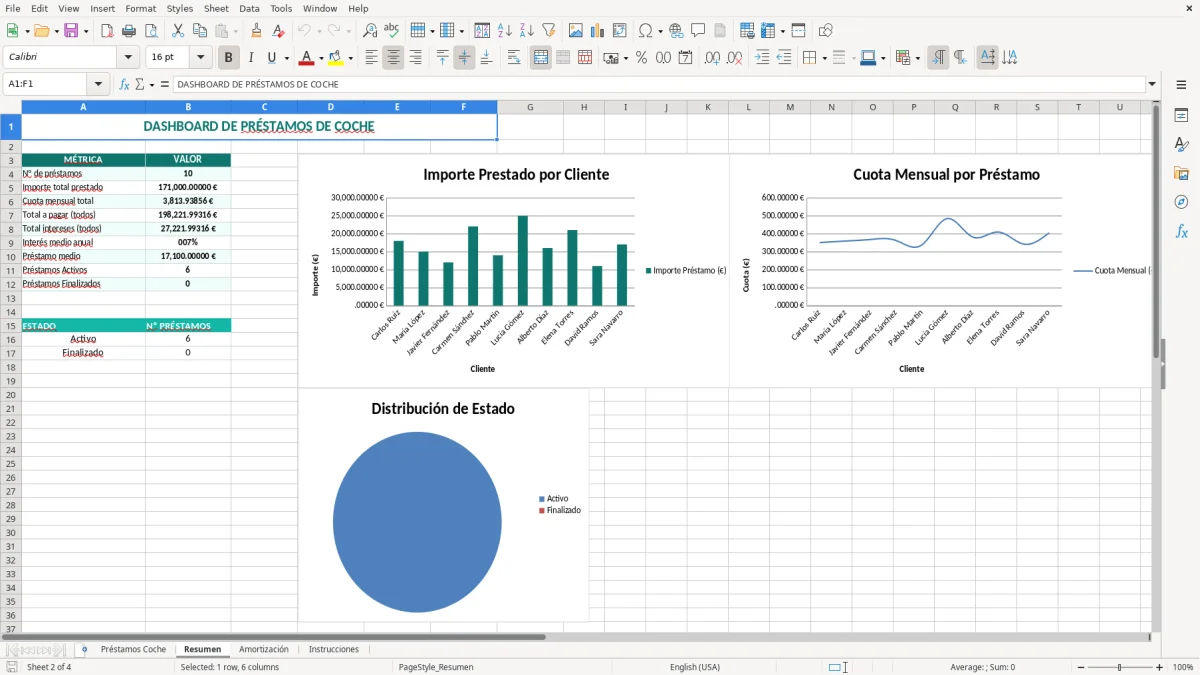Switch to Préstamos Coche sheet tab
Viewport: 1200px width, 675px height.
click(x=133, y=649)
